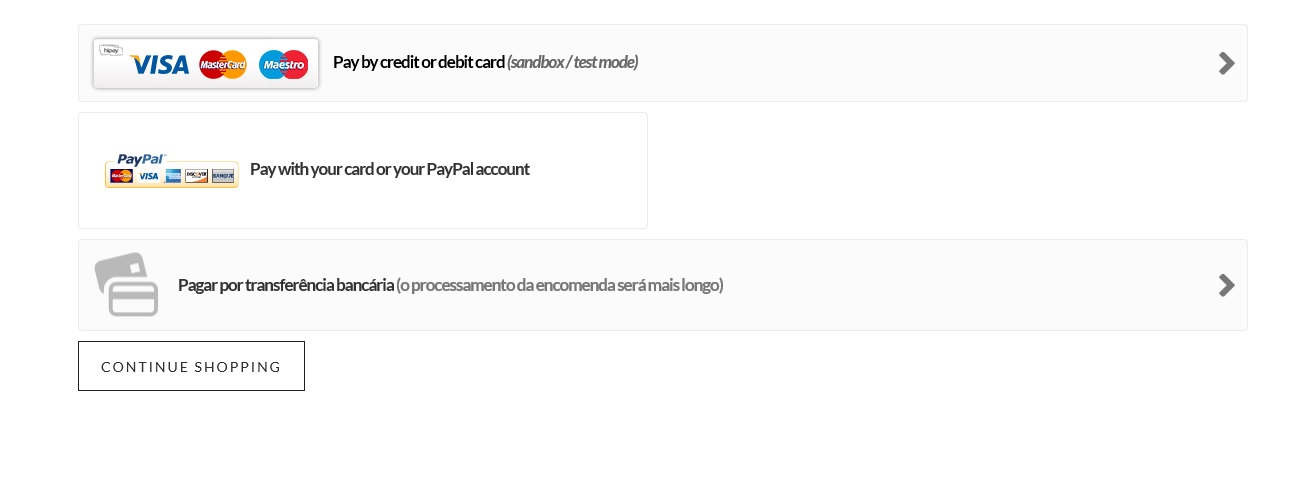Choose Pay with your card or PayPal account
The image size is (1297, 488).
pos(389,169)
